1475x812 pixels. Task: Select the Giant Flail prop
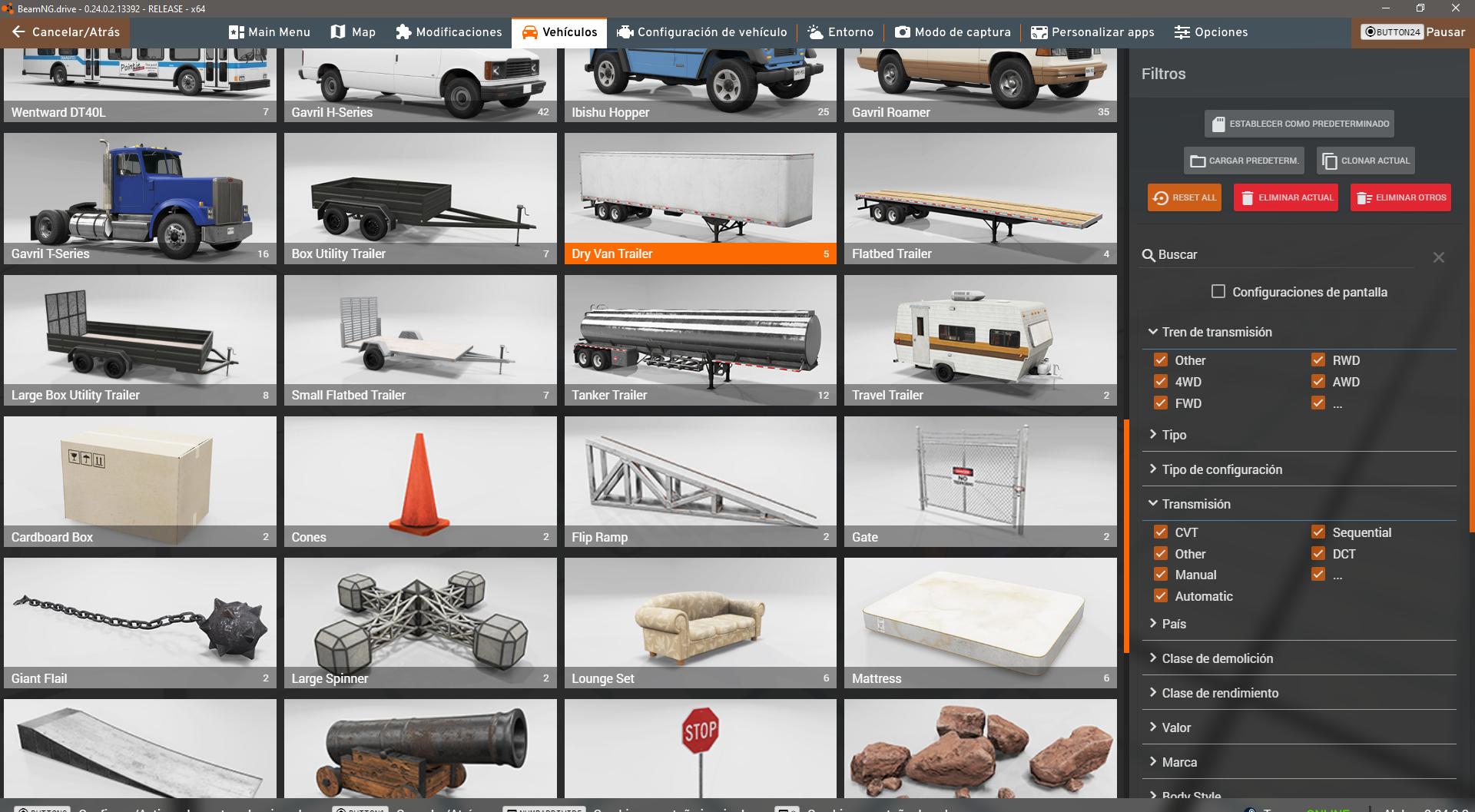(x=140, y=623)
